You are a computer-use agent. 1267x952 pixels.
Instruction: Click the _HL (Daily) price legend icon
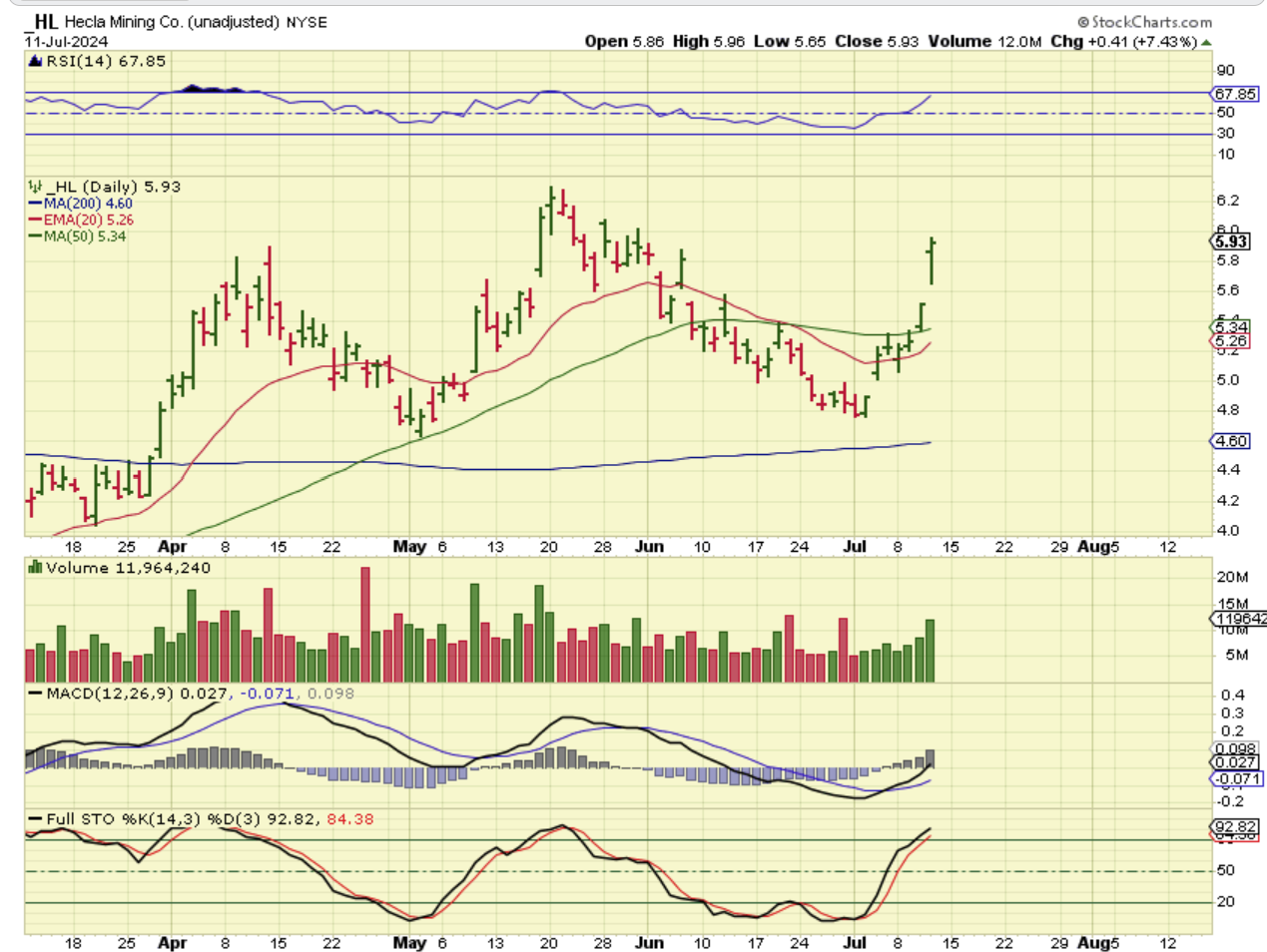(35, 187)
